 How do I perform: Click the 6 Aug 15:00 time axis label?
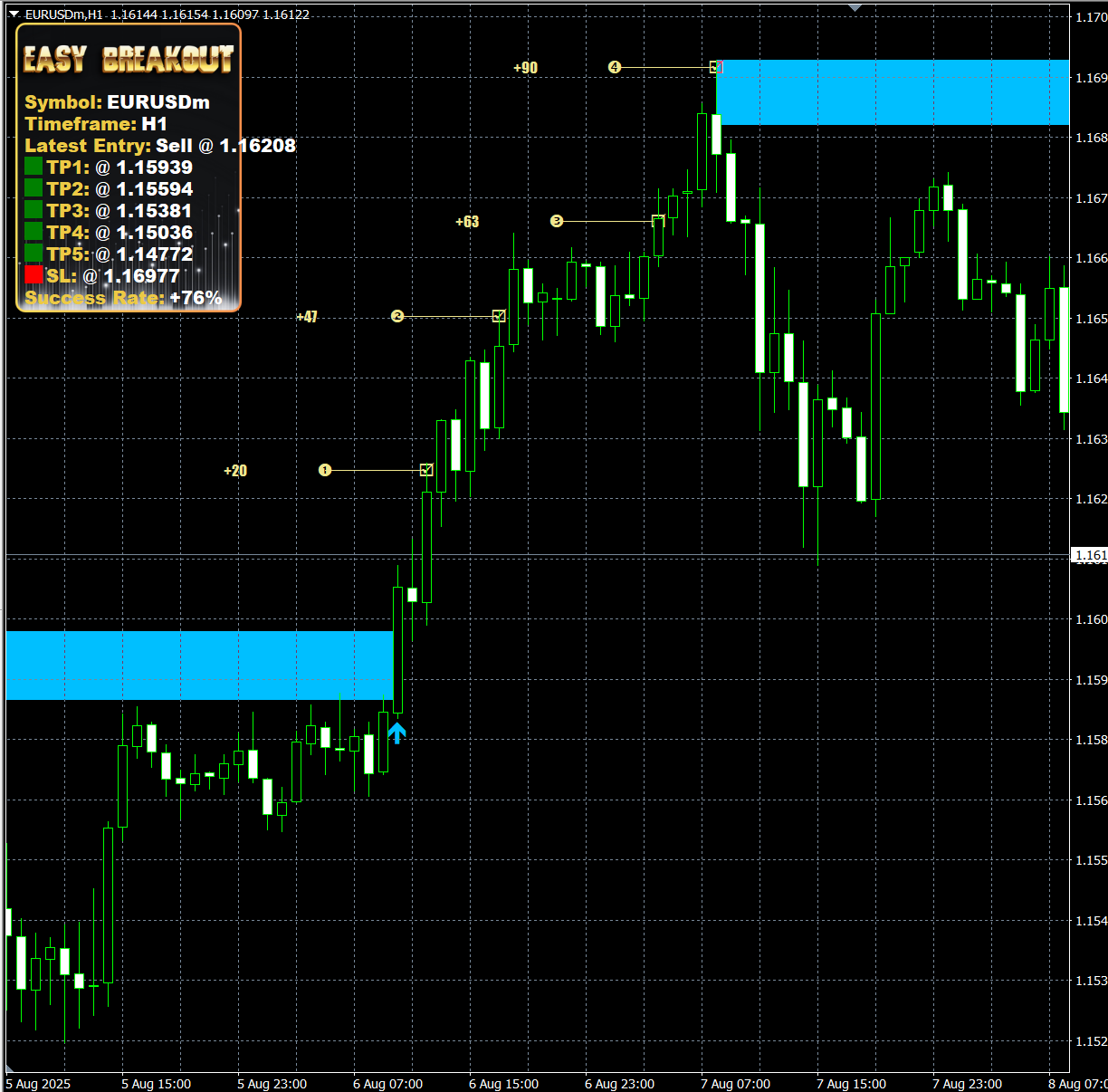[x=503, y=1084]
